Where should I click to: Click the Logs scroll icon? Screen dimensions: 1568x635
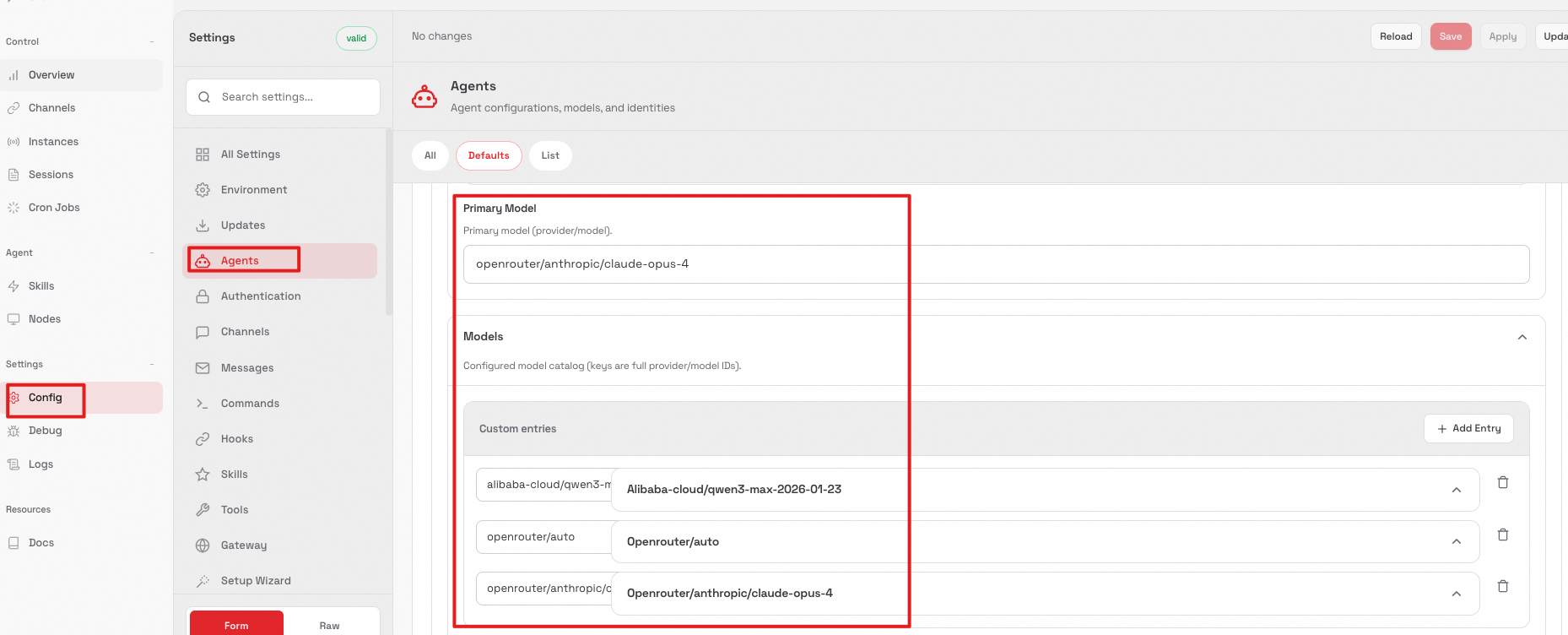click(x=14, y=464)
